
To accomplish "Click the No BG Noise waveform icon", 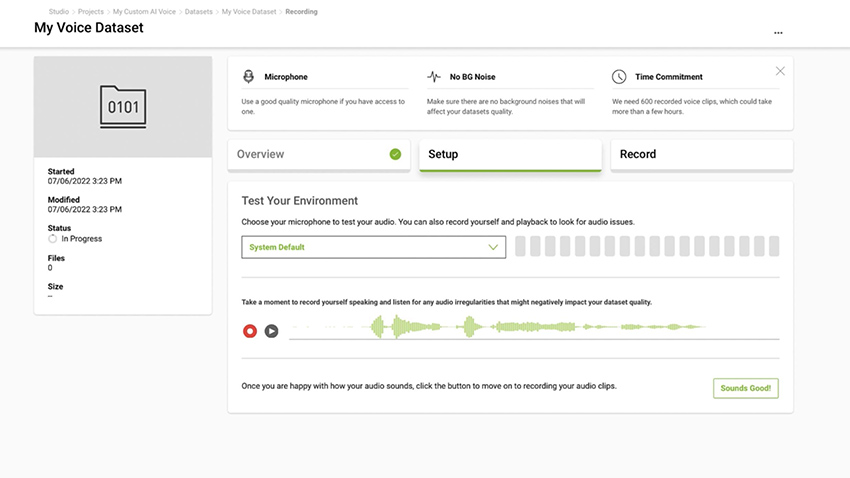I will pos(433,77).
